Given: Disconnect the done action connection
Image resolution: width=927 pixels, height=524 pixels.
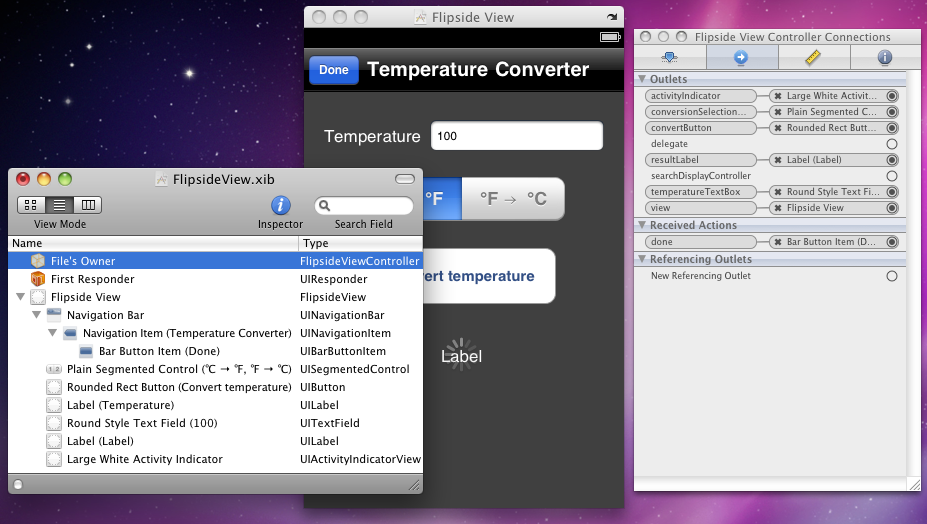Looking at the screenshot, I should pos(778,242).
